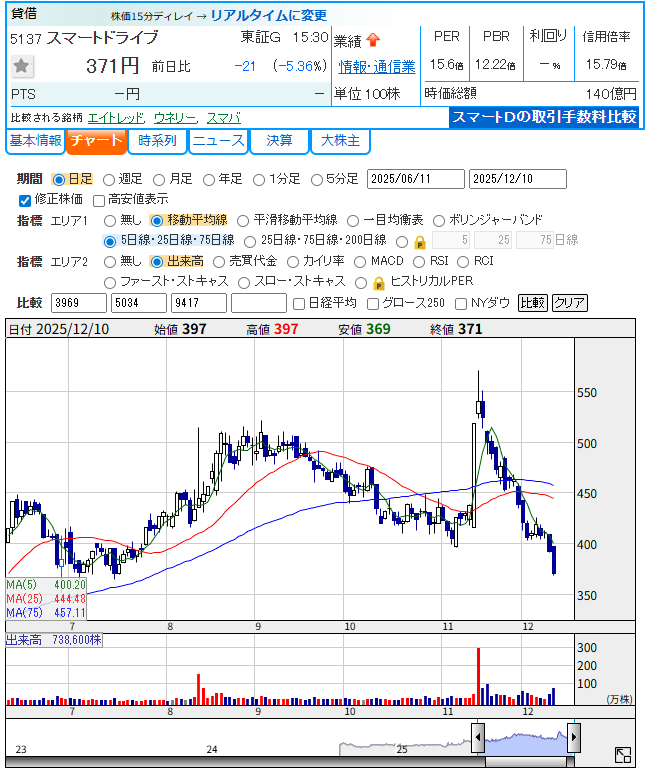Click the right handle of the range slider

[573, 738]
